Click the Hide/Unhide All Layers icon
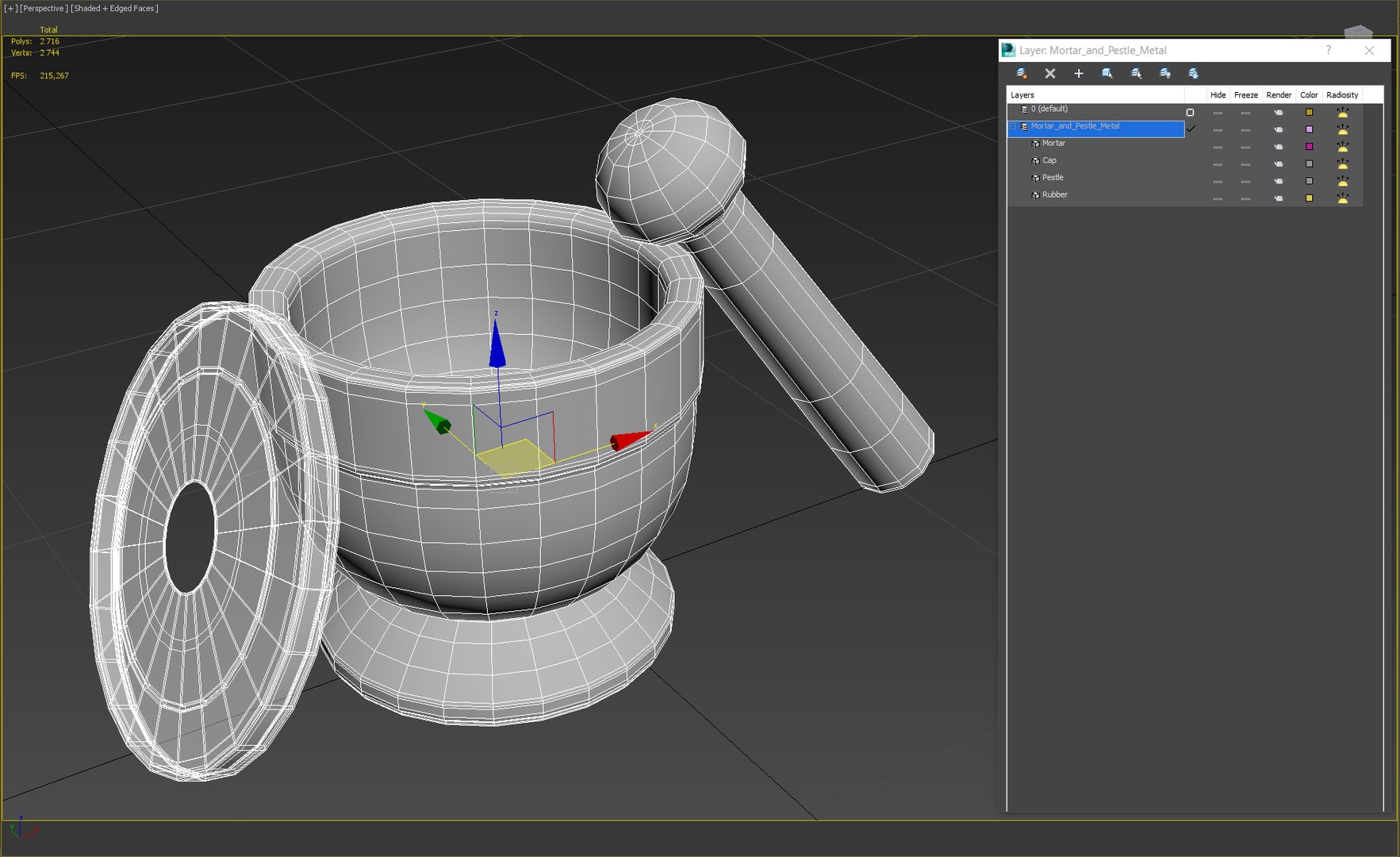 point(1164,73)
